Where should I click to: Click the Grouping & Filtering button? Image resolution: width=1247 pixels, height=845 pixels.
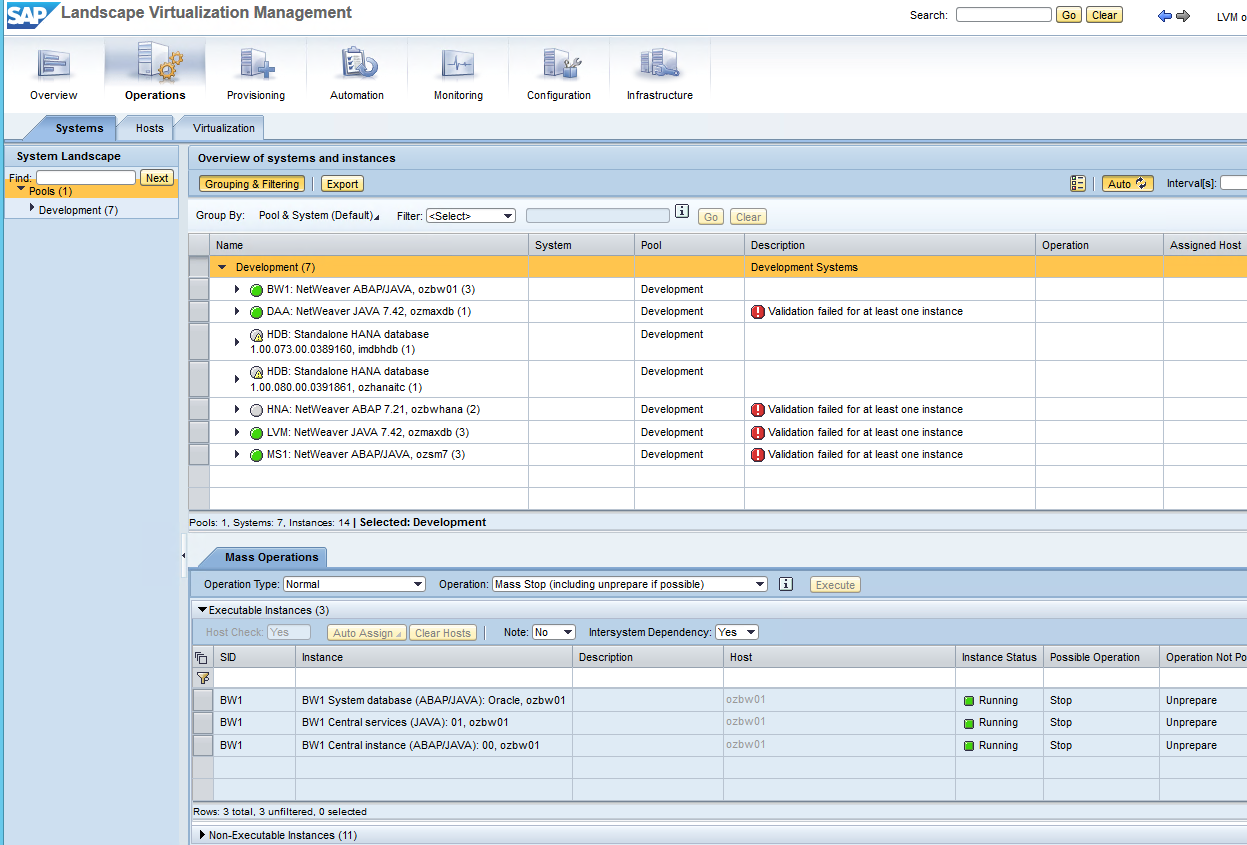[x=252, y=184]
